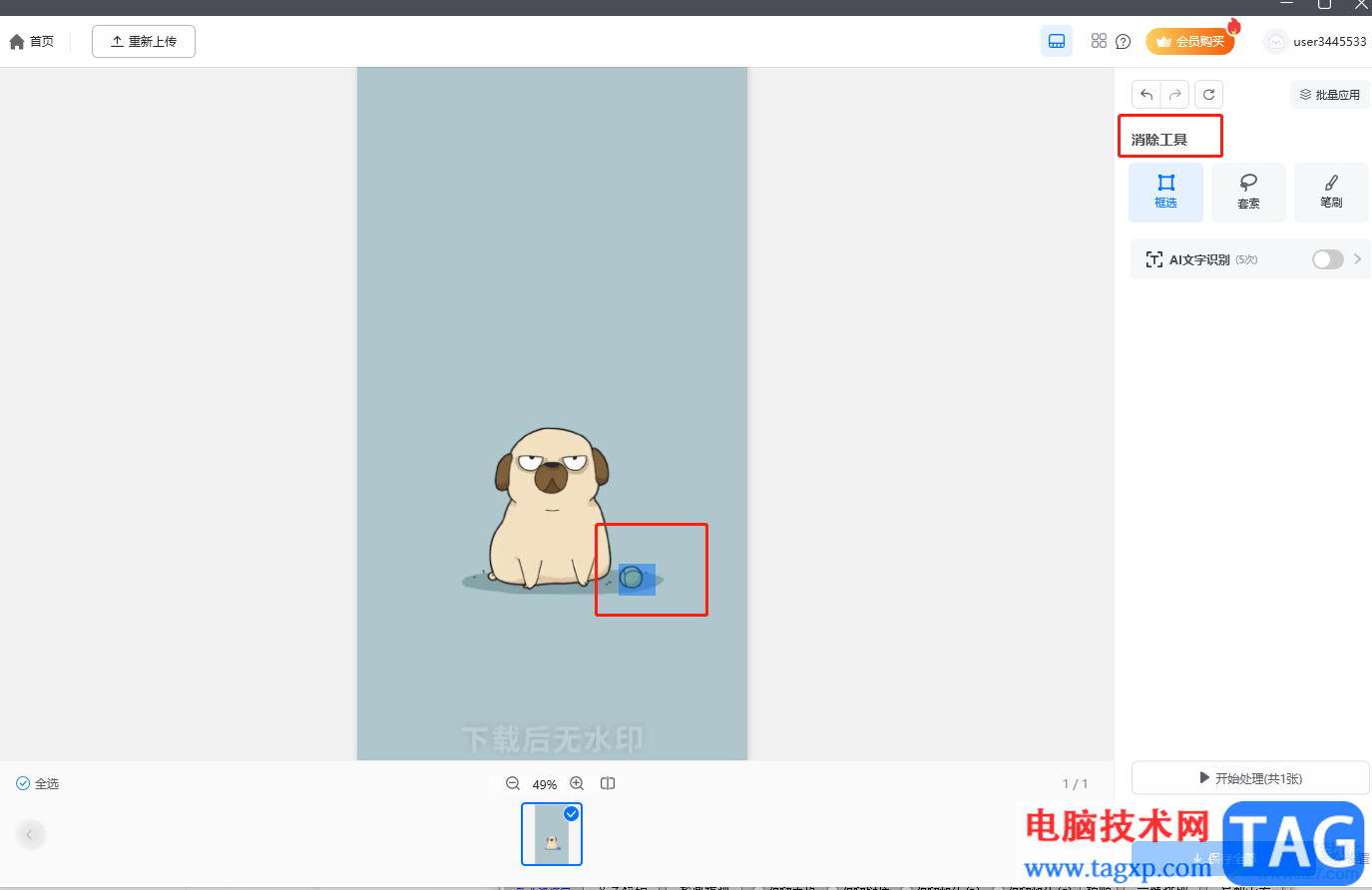This screenshot has height=890, width=1372.
Task: Click the 49% zoom level value
Action: click(x=545, y=784)
